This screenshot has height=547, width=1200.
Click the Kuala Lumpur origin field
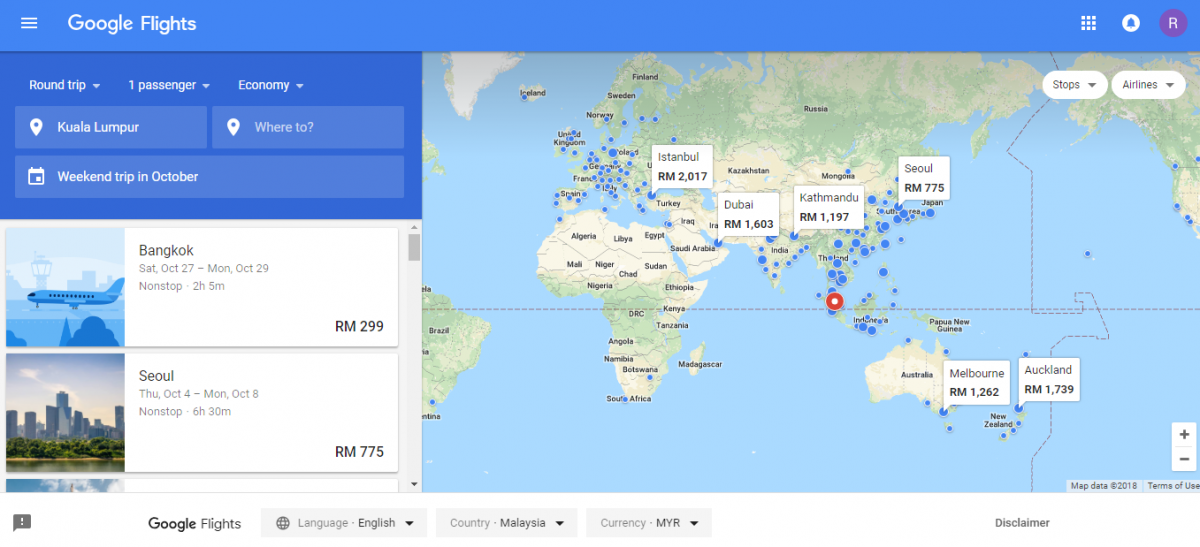click(111, 127)
